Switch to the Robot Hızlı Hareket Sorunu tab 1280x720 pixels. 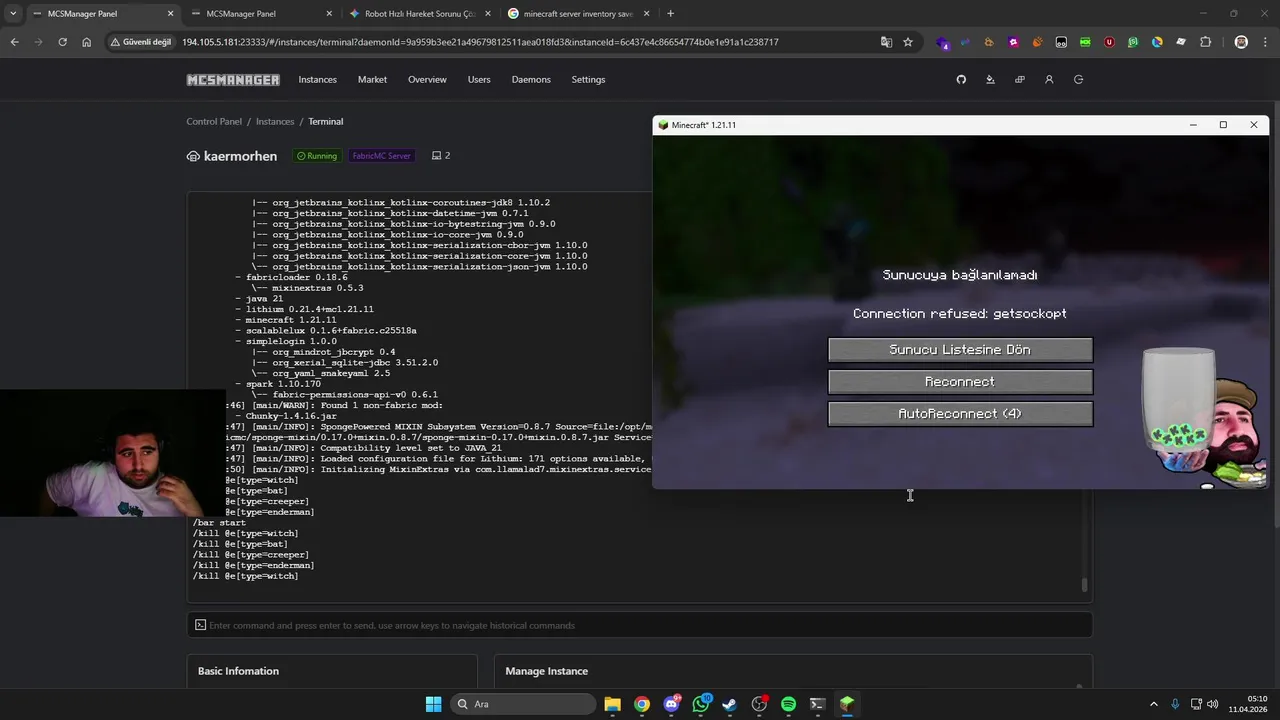(x=419, y=14)
